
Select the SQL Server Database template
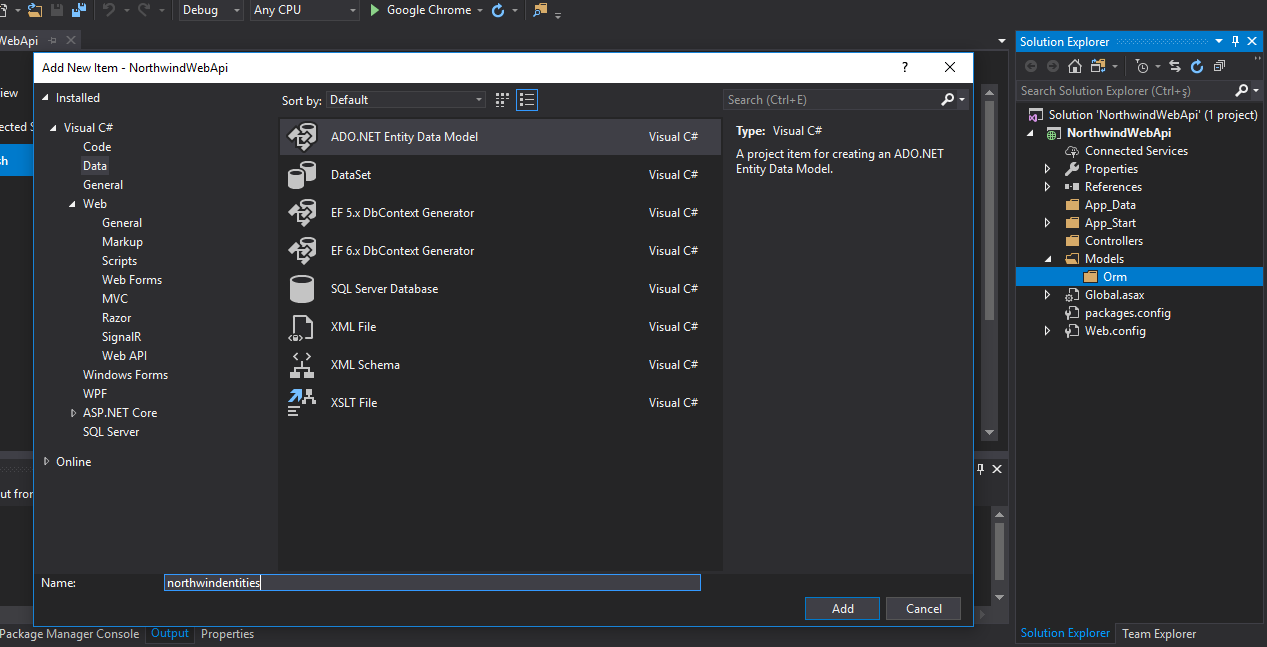(x=384, y=289)
